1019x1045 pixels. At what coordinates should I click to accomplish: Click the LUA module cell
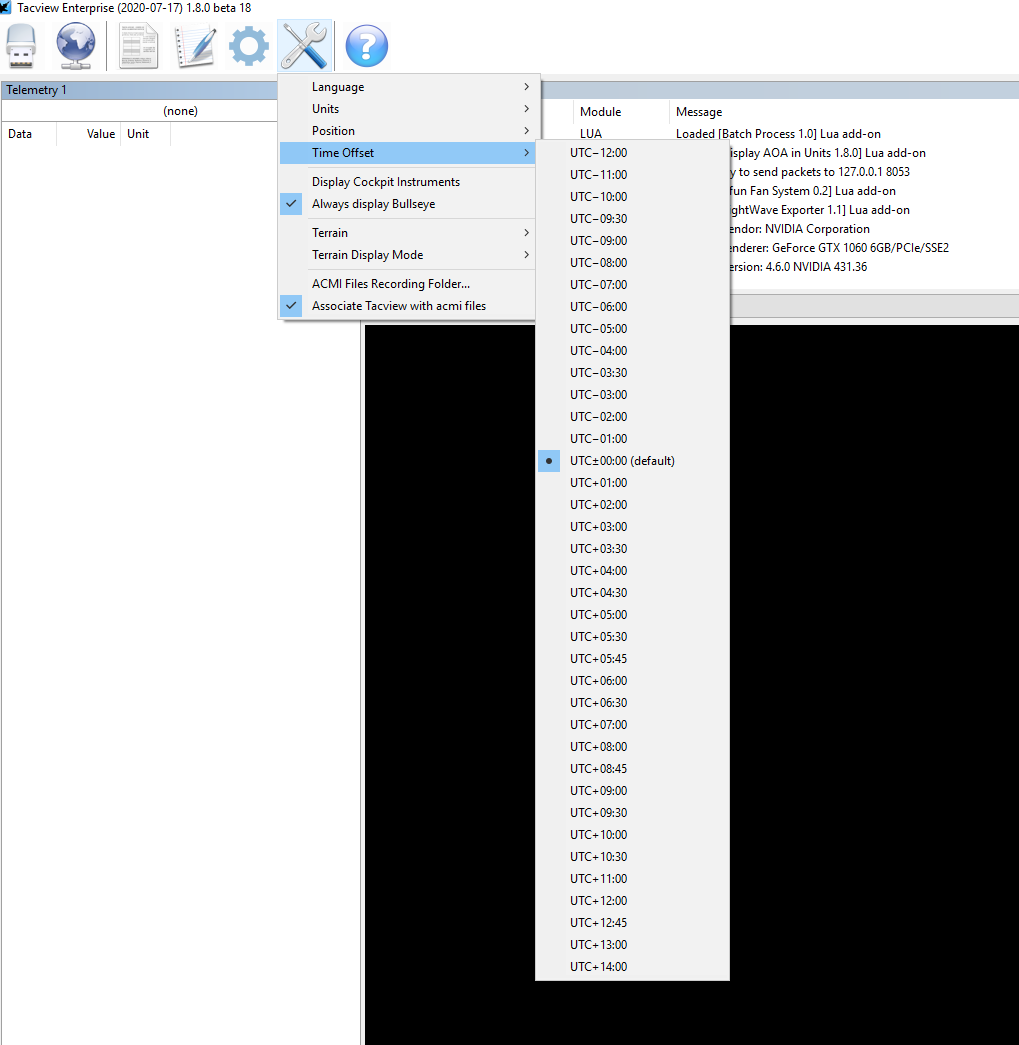click(590, 134)
